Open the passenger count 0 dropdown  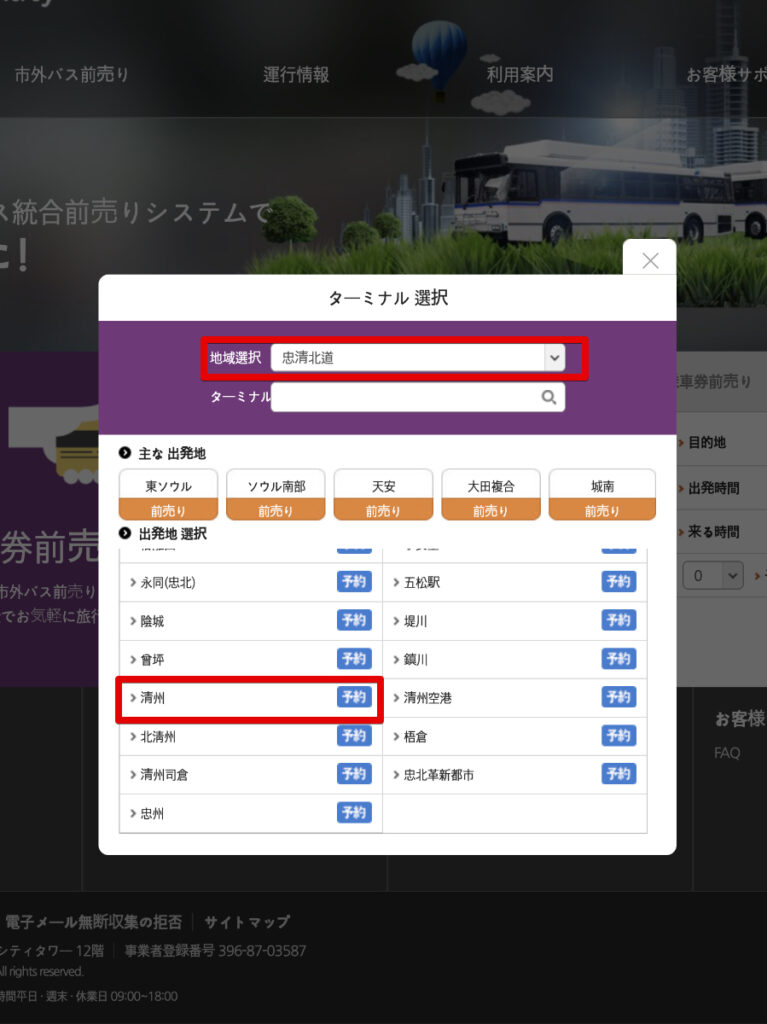[x=713, y=575]
